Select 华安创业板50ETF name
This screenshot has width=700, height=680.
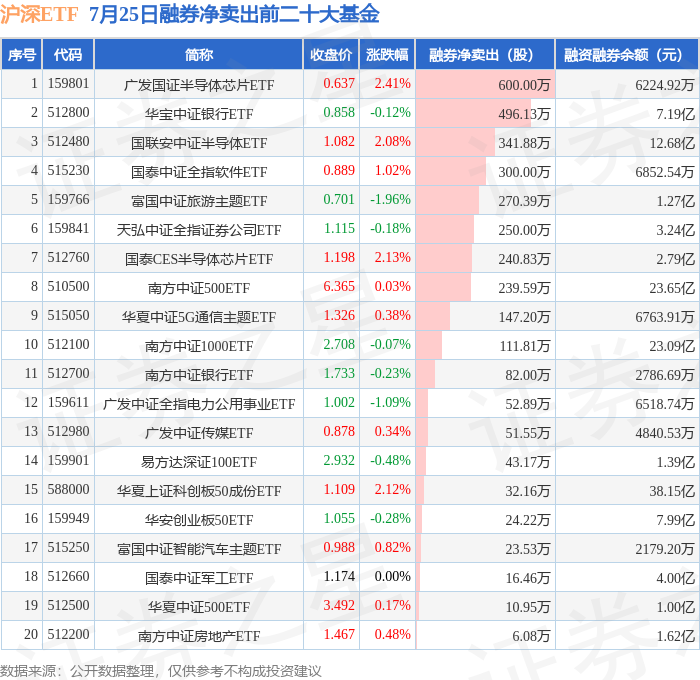[199, 520]
